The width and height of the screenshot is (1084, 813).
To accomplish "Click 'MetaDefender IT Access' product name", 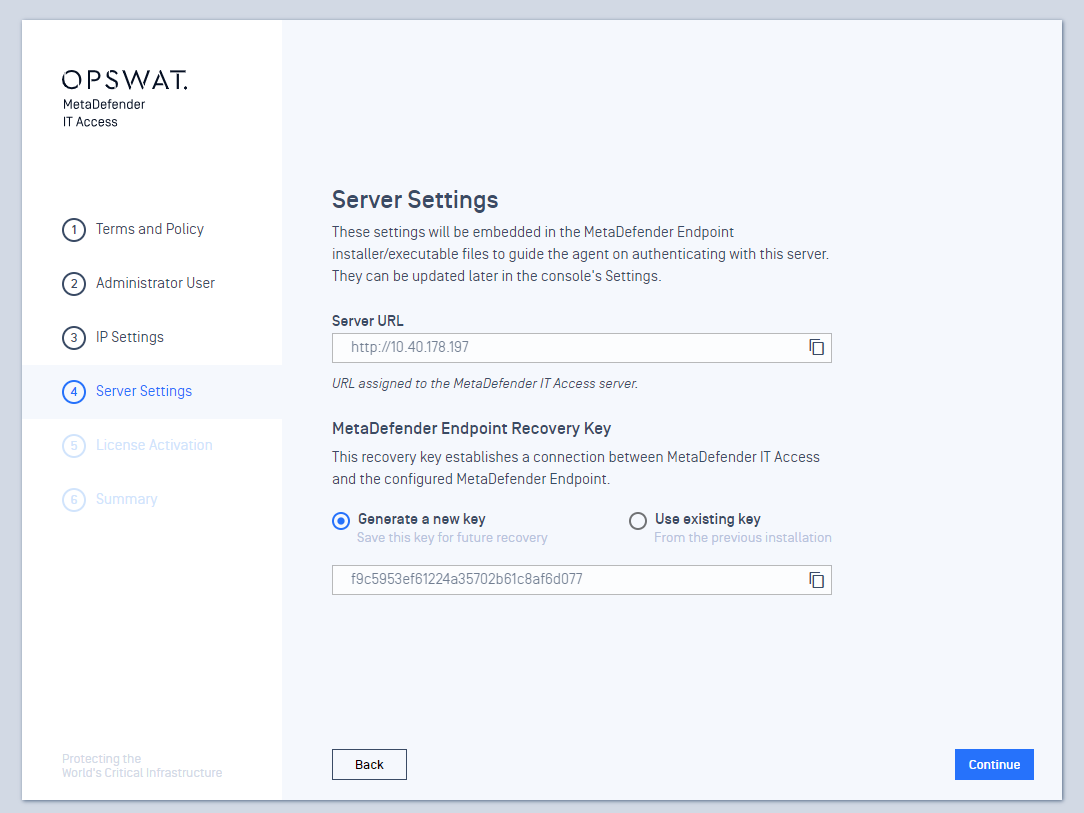I will pyautogui.click(x=104, y=113).
